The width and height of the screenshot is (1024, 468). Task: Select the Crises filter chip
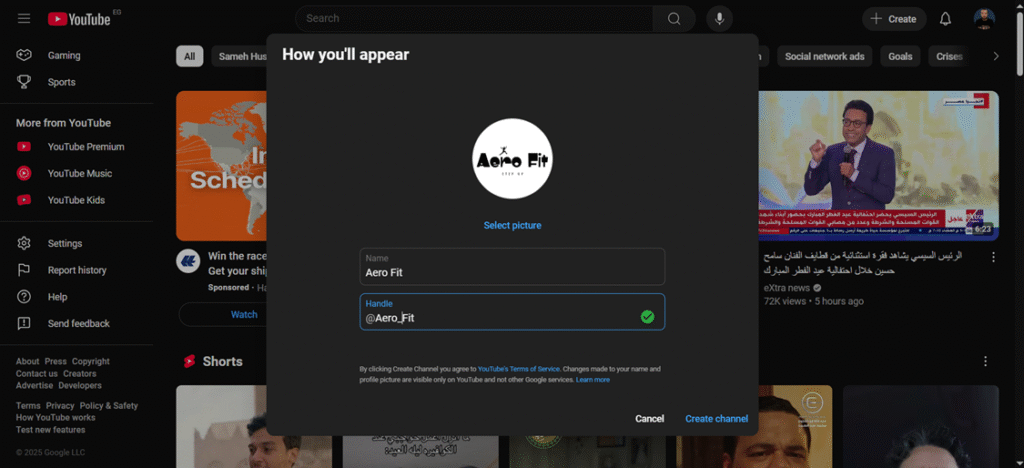pos(948,56)
